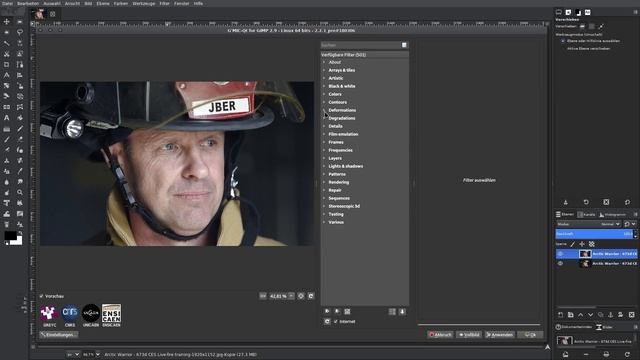Create a new layer with the Layers panel icon
Screen dimensions: 640x360
560,315
